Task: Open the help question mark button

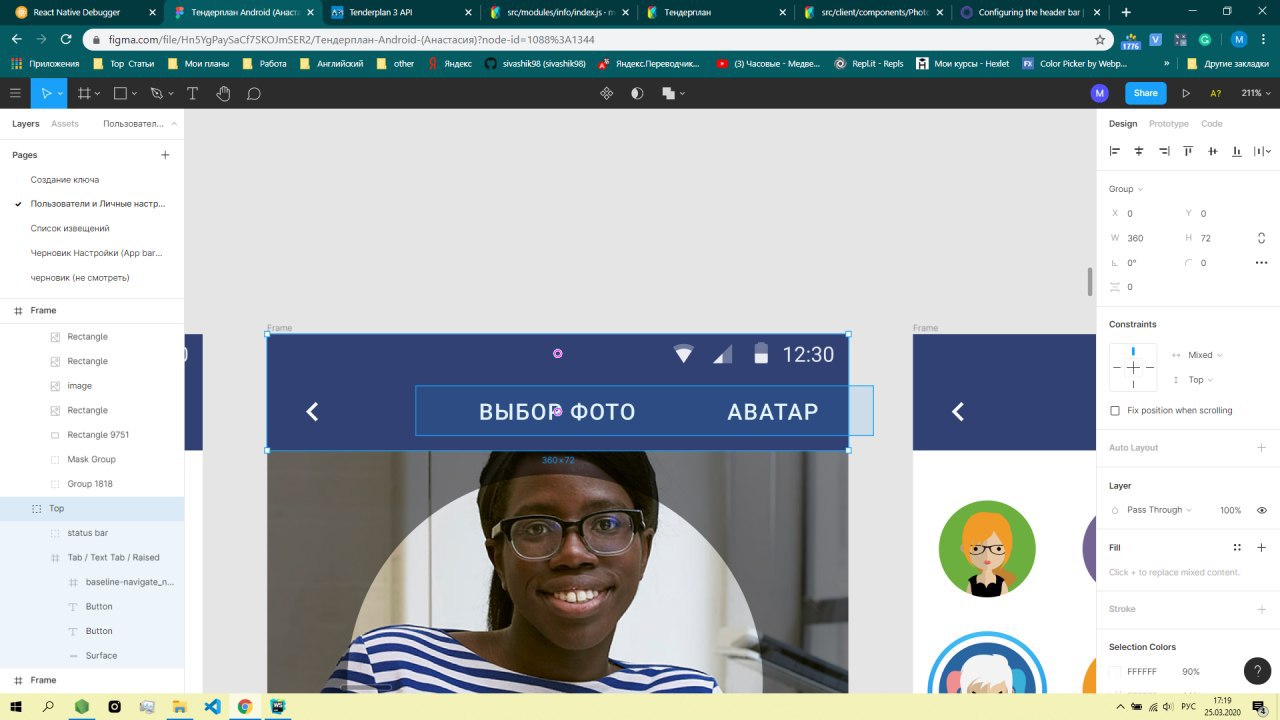Action: pyautogui.click(x=1257, y=671)
